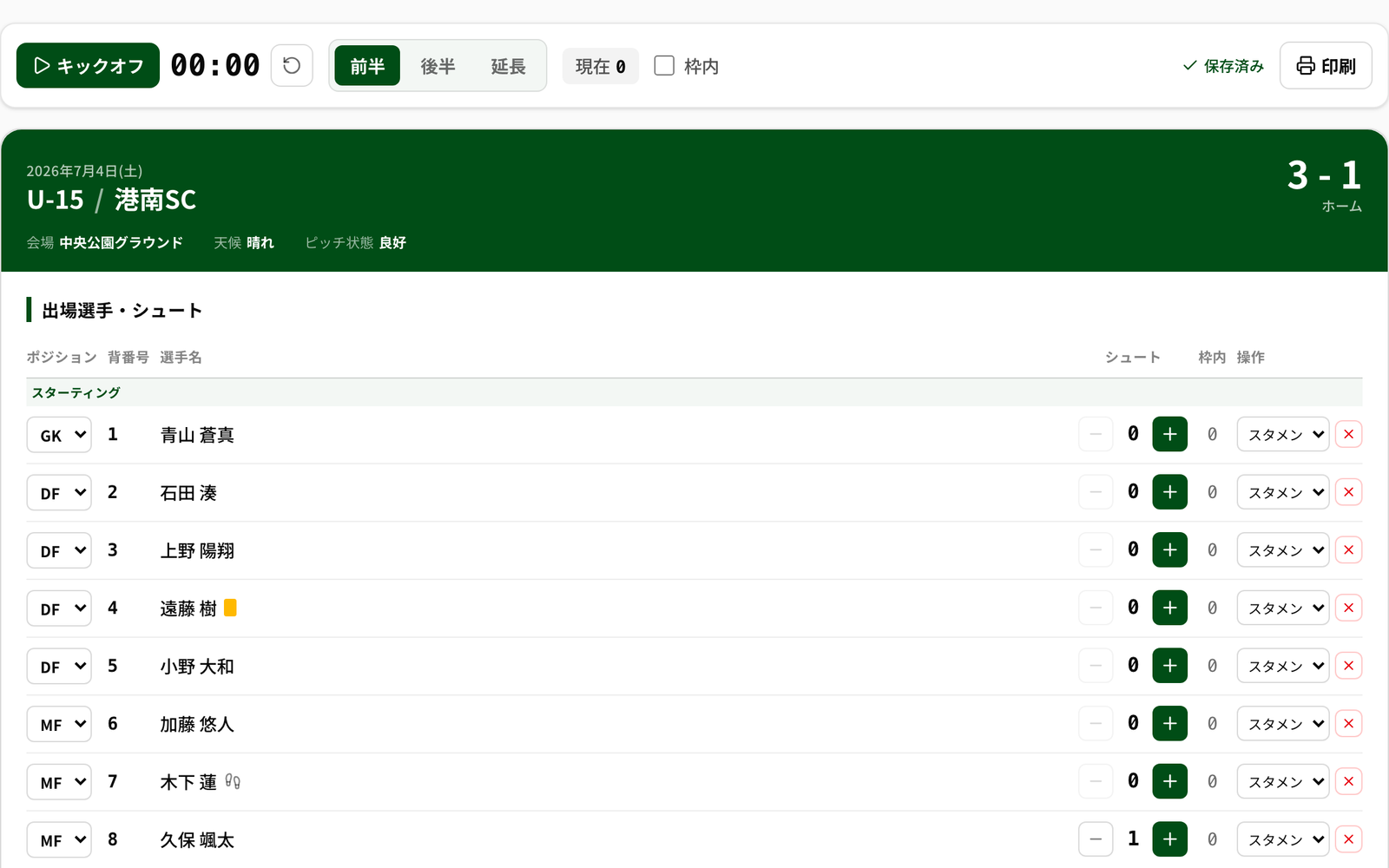Add a shot for 遠藤 樹
The image size is (1389, 868).
tap(1169, 608)
